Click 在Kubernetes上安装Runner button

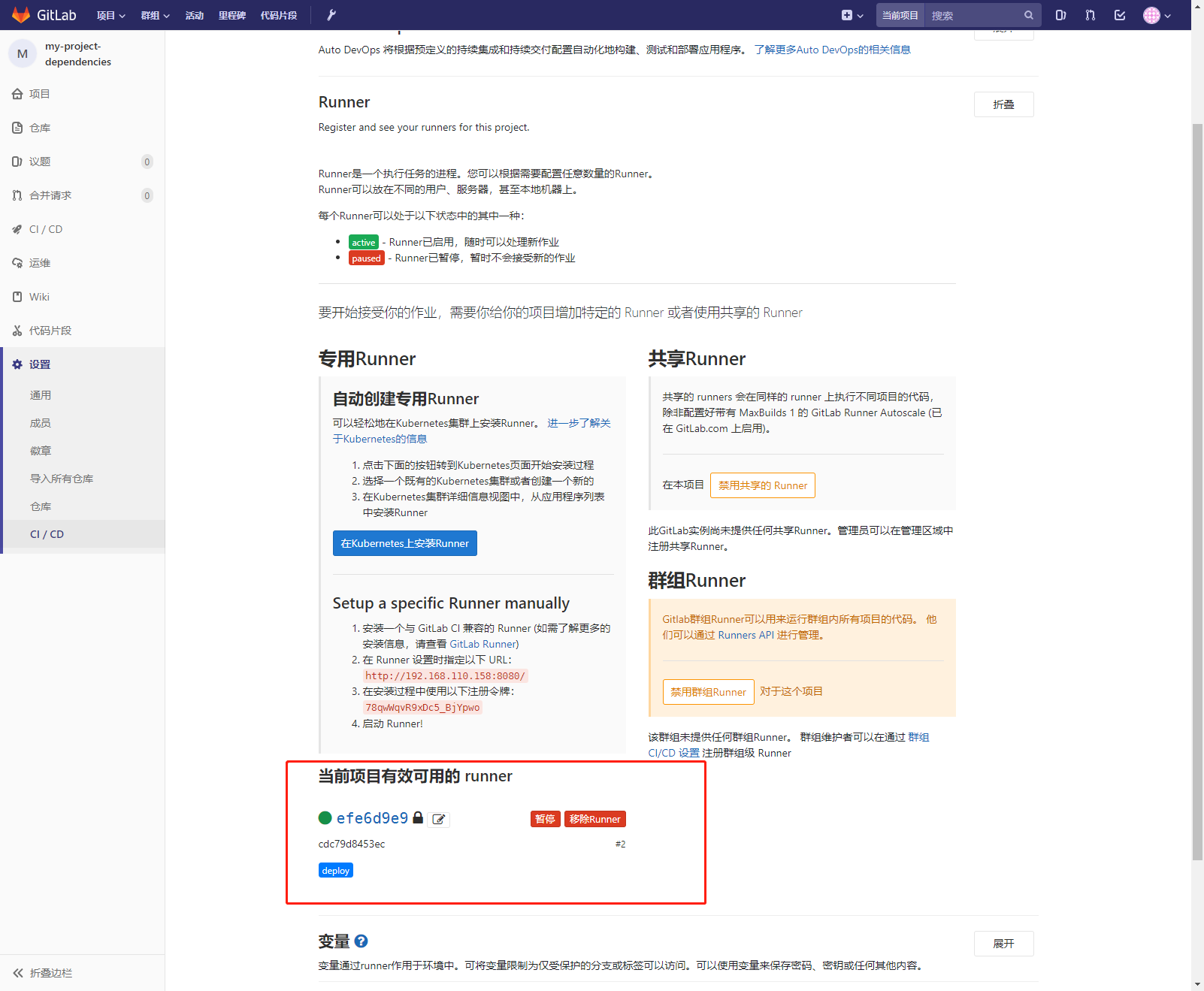click(405, 543)
